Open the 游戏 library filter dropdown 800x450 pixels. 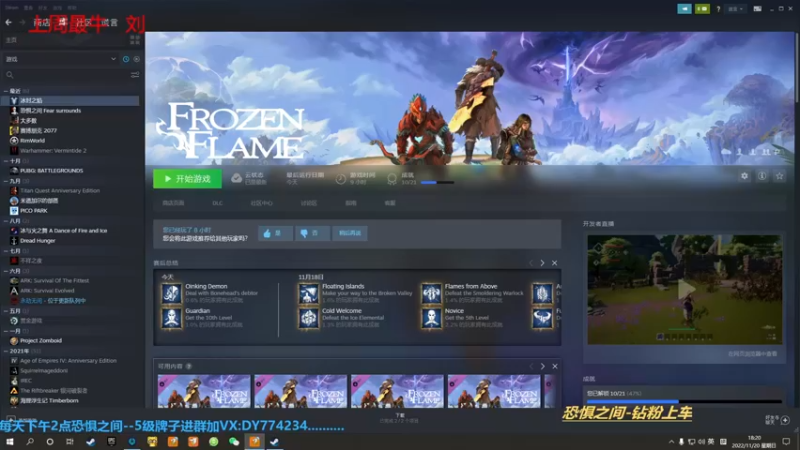(x=61, y=59)
